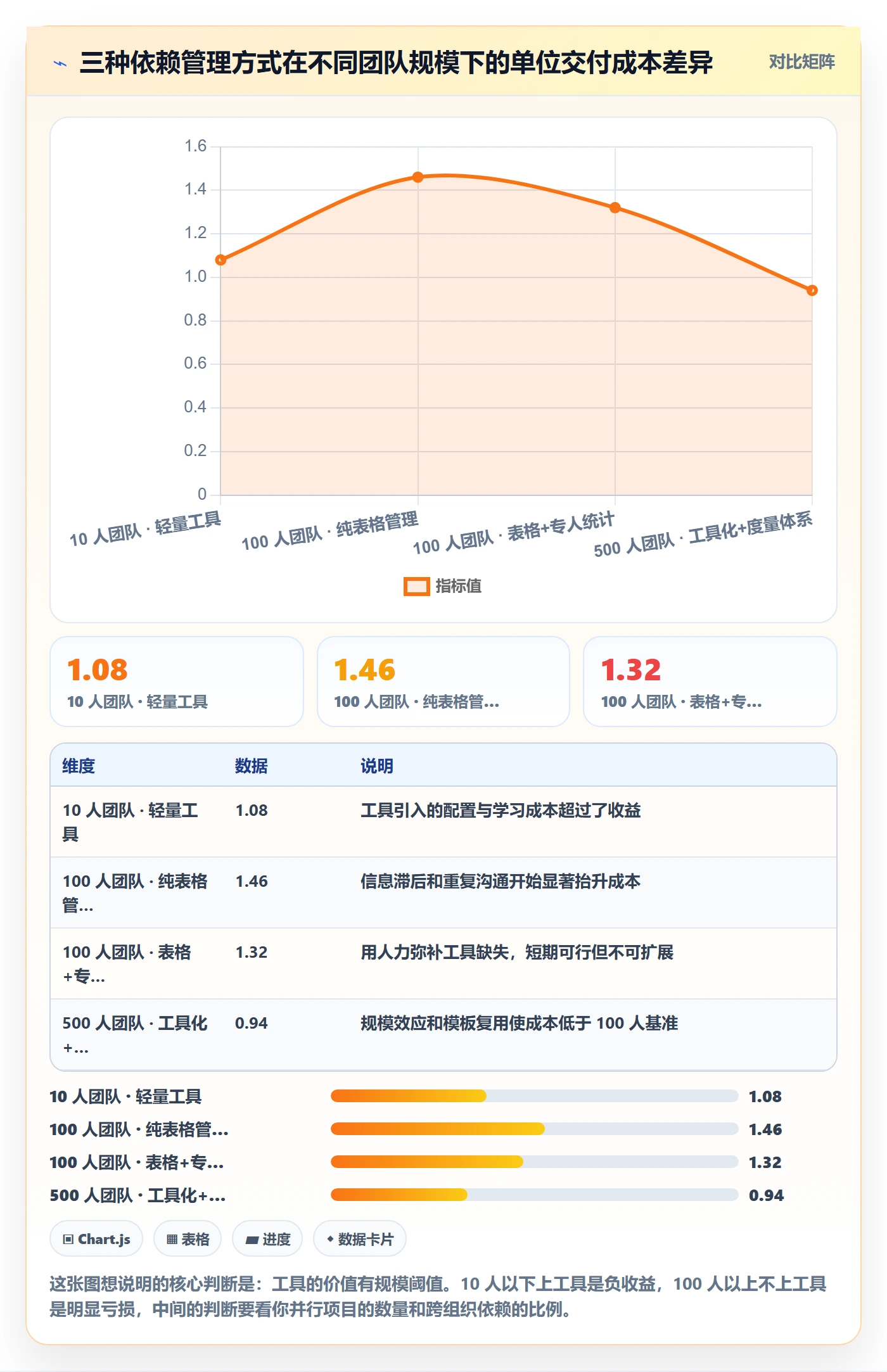Click the 说明 column header
887x1372 pixels.
pos(377,766)
